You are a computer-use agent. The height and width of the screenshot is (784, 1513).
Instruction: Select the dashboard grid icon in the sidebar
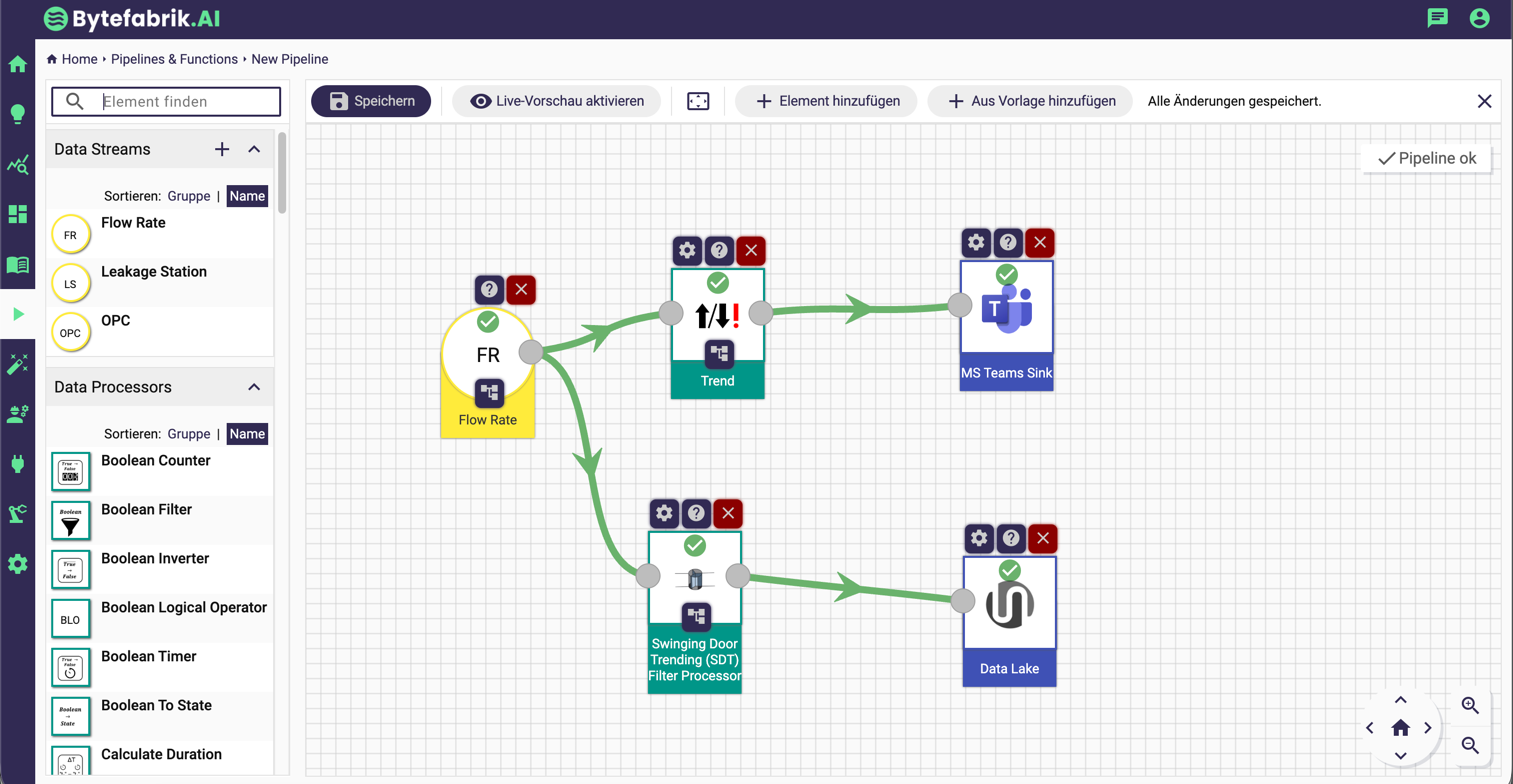(17, 214)
